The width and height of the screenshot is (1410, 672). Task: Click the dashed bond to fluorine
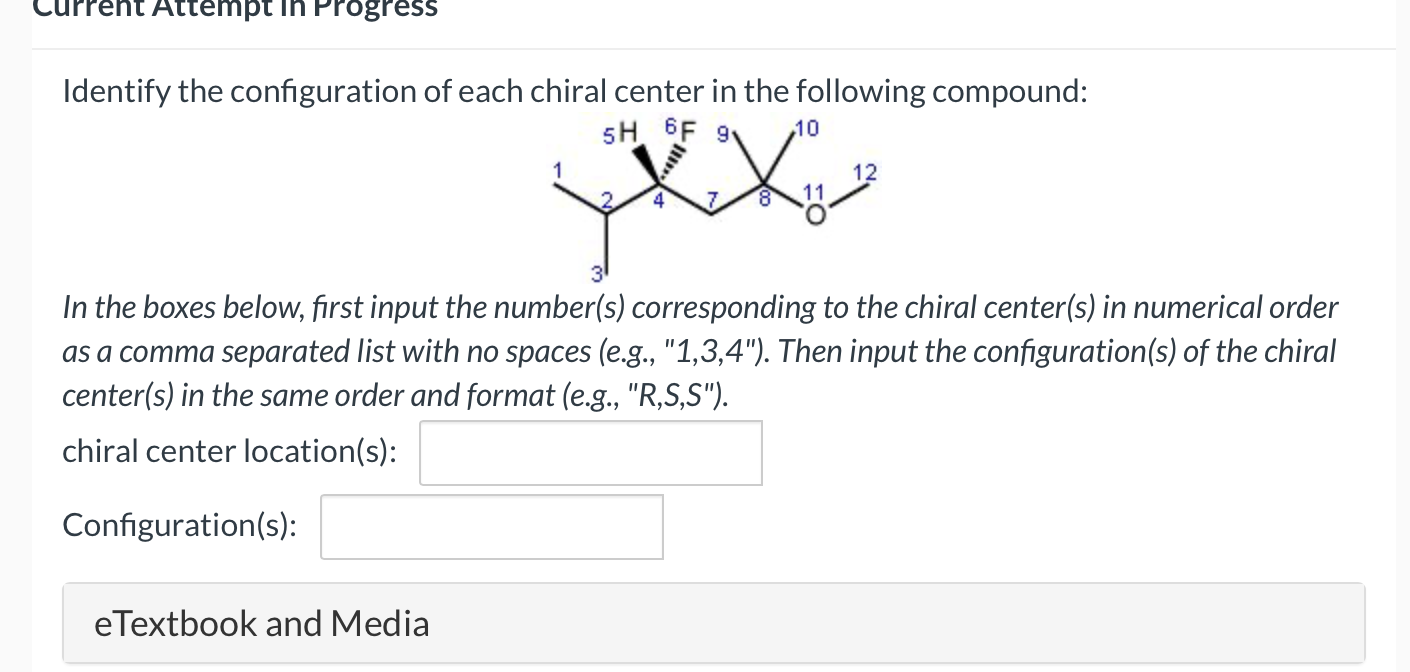click(x=673, y=161)
